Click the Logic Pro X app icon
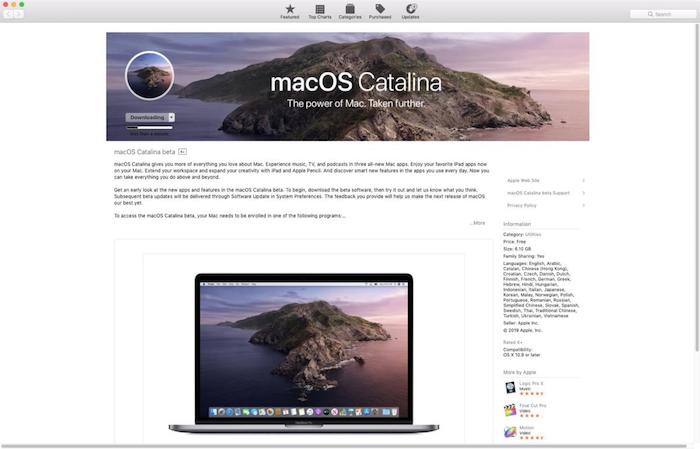This screenshot has width=700, height=449. click(x=510, y=386)
